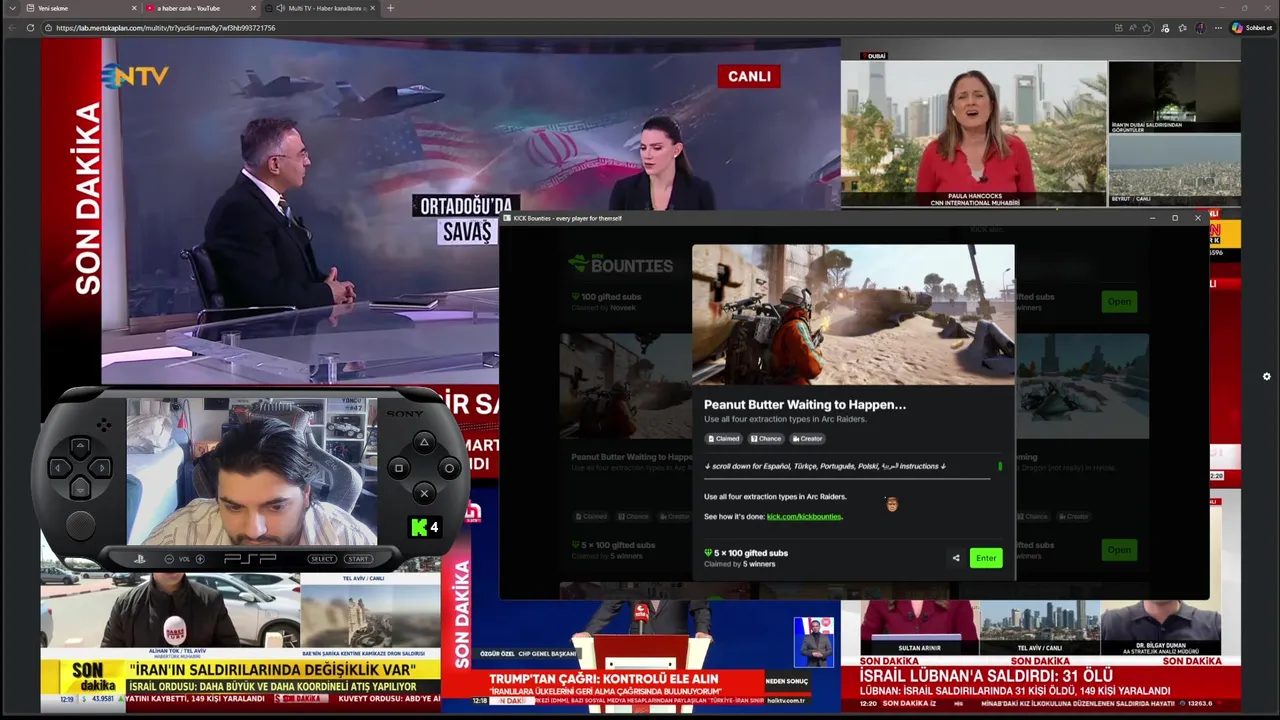Click the '5 × 100 gifted subs' text in dialog
The image size is (1280, 720).
(x=751, y=553)
